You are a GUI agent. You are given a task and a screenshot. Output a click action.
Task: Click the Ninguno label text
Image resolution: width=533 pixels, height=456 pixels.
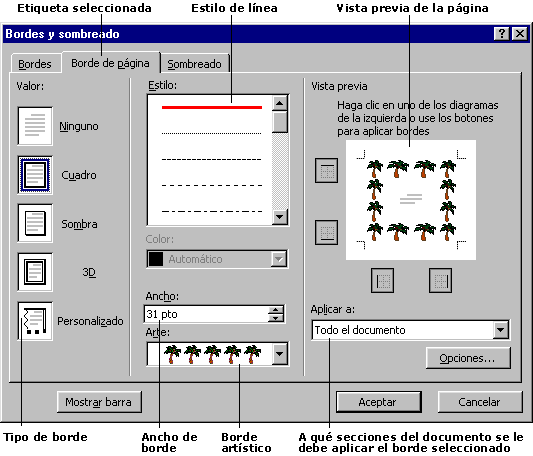tap(79, 126)
